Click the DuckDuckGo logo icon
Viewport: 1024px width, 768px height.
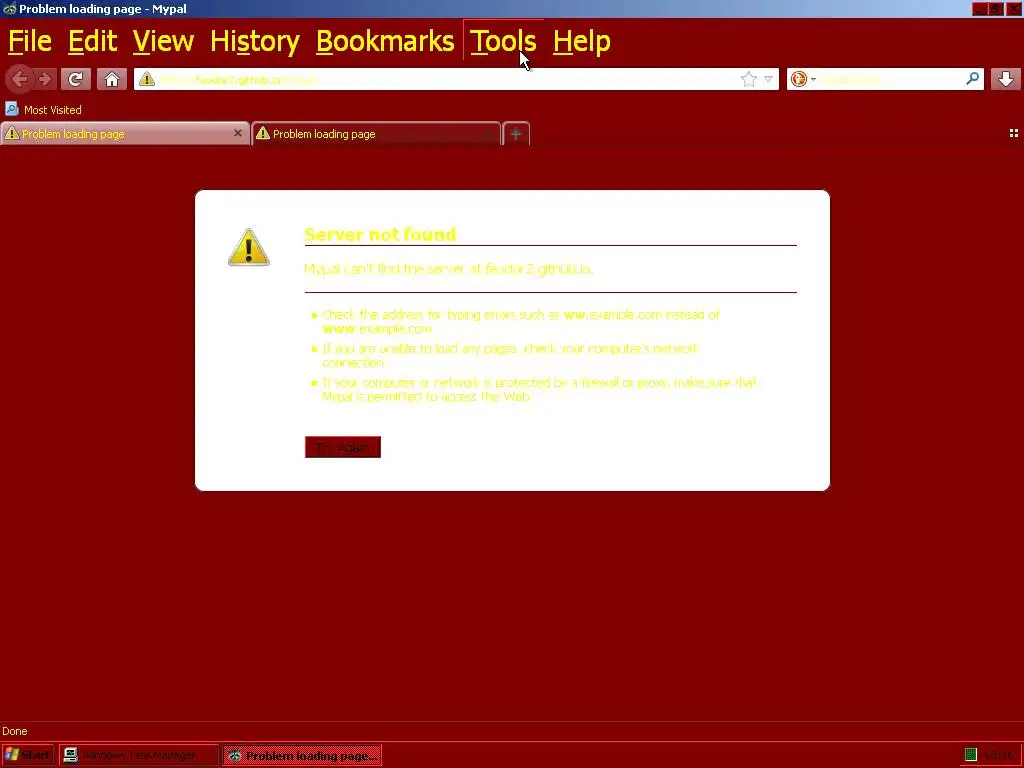[x=799, y=79]
